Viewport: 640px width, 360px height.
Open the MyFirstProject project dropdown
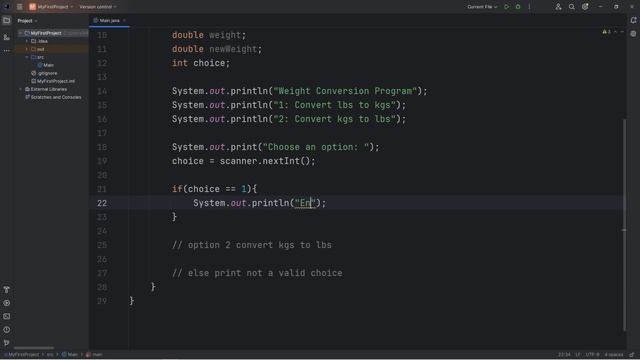52,7
